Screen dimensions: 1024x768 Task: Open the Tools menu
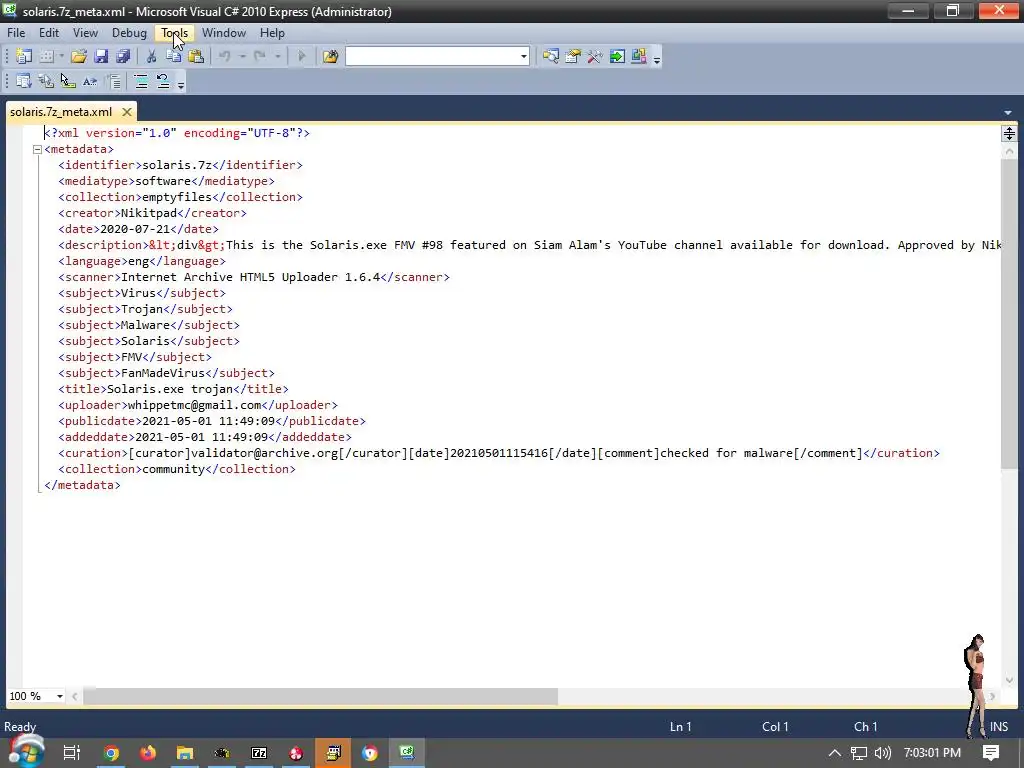[x=174, y=33]
